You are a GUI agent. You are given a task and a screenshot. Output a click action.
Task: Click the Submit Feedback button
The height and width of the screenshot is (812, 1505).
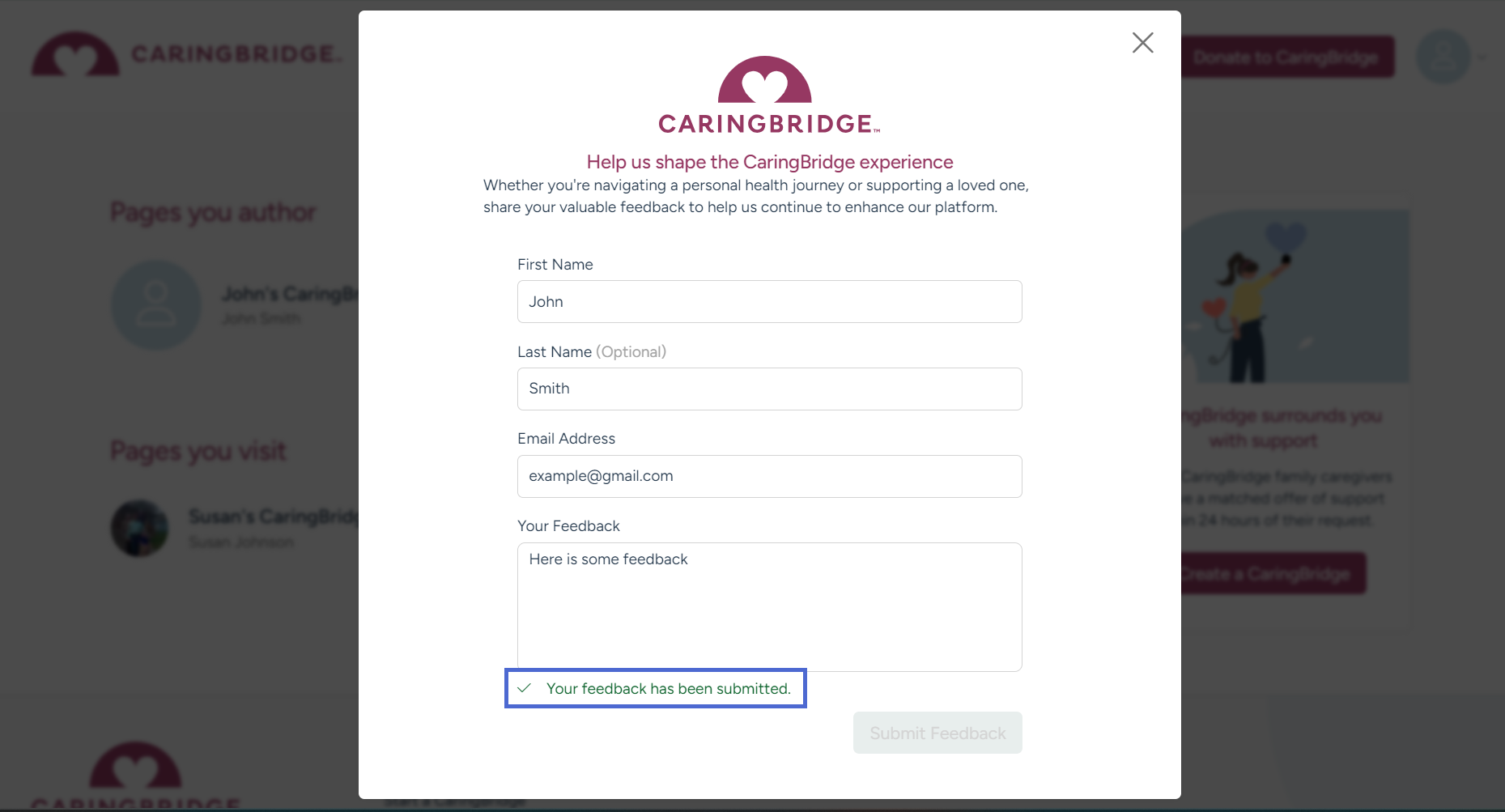[937, 732]
